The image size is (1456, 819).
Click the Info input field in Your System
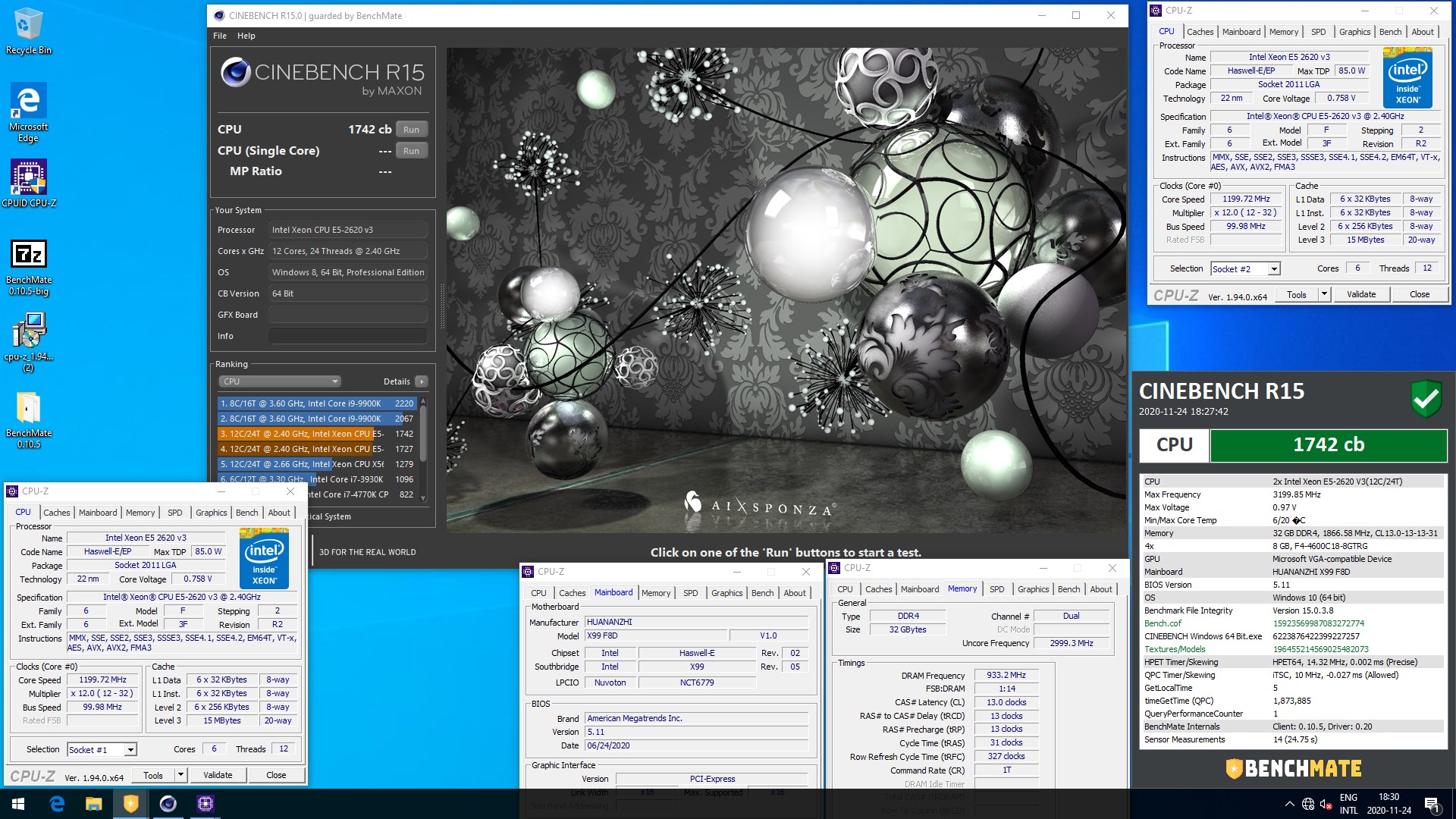(348, 336)
